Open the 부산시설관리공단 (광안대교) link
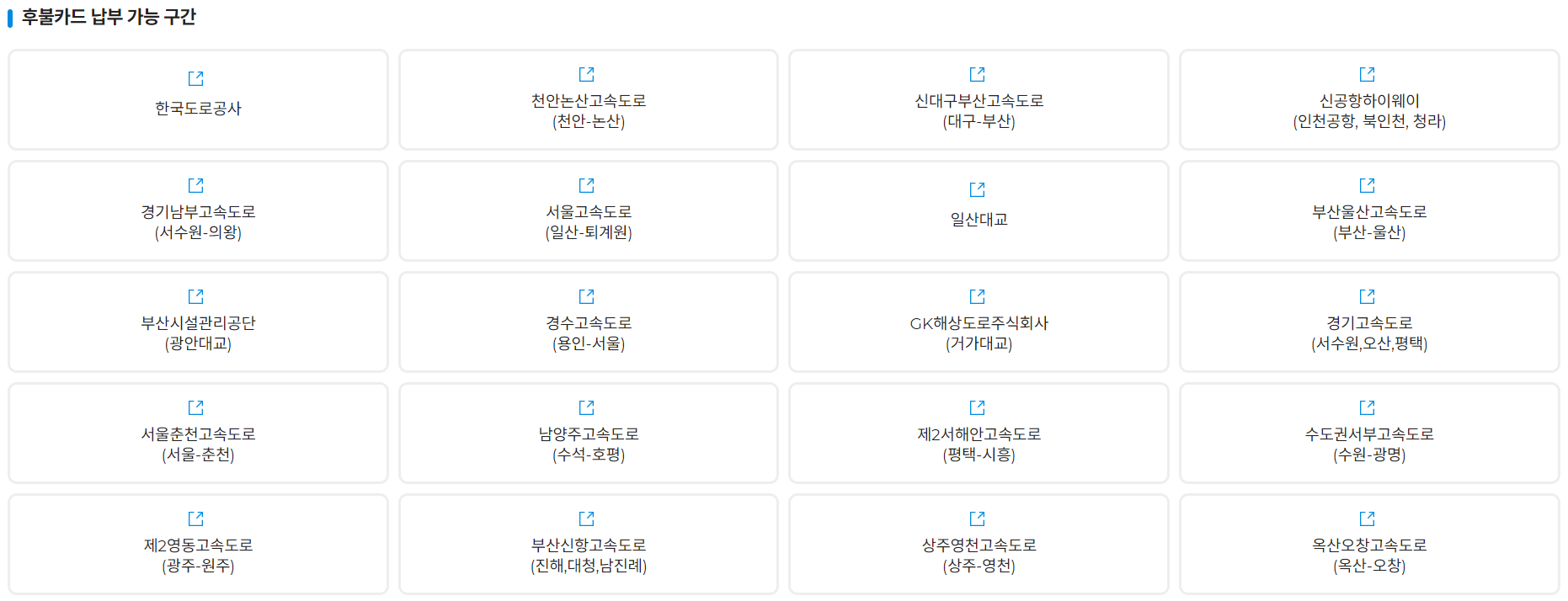 [x=196, y=322]
